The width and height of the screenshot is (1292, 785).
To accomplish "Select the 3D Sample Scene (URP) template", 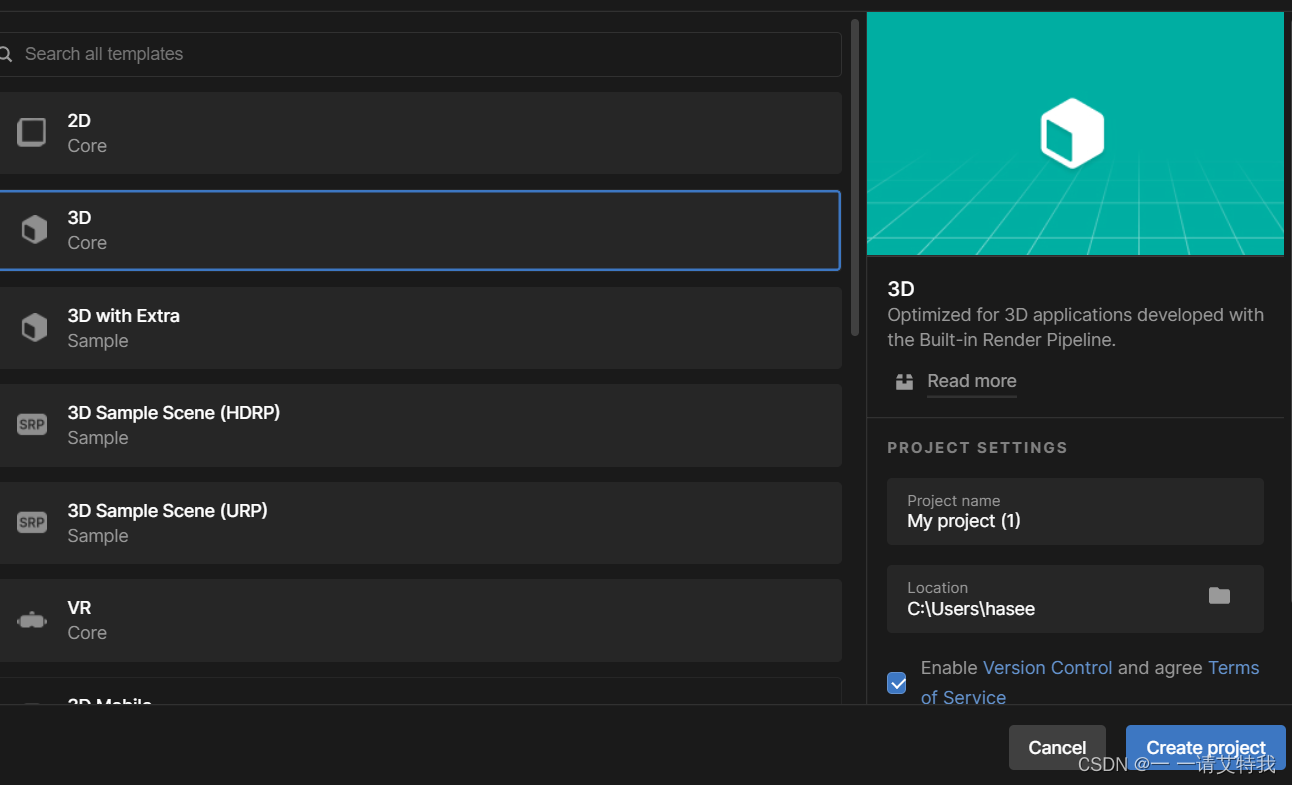I will point(420,523).
